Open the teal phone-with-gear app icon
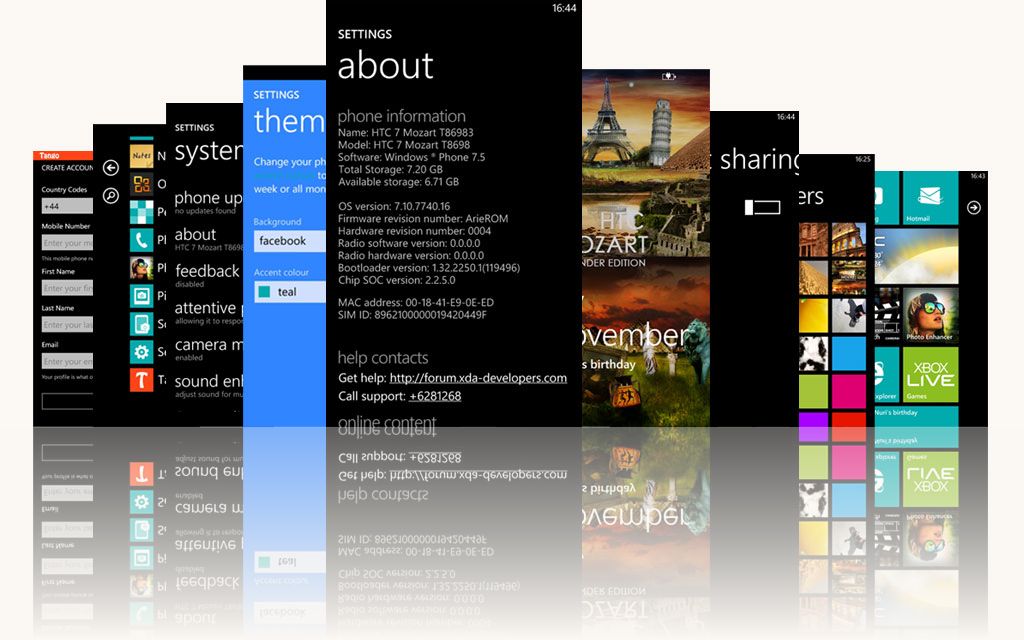 pyautogui.click(x=141, y=324)
